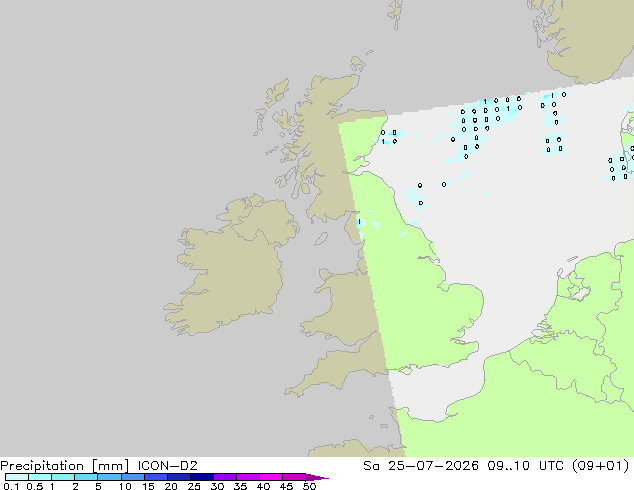Image resolution: width=634 pixels, height=490 pixels.
Task: Click the Faroe Islands at top
Action: pyautogui.click(x=395, y=14)
